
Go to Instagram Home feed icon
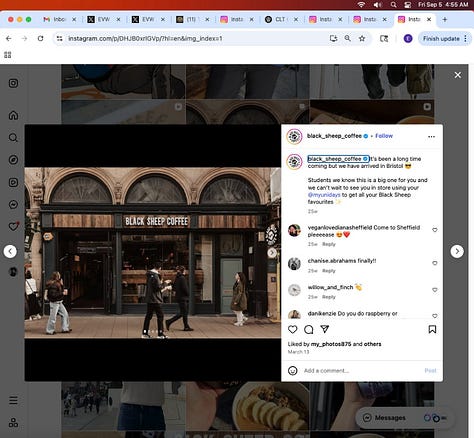point(13,115)
